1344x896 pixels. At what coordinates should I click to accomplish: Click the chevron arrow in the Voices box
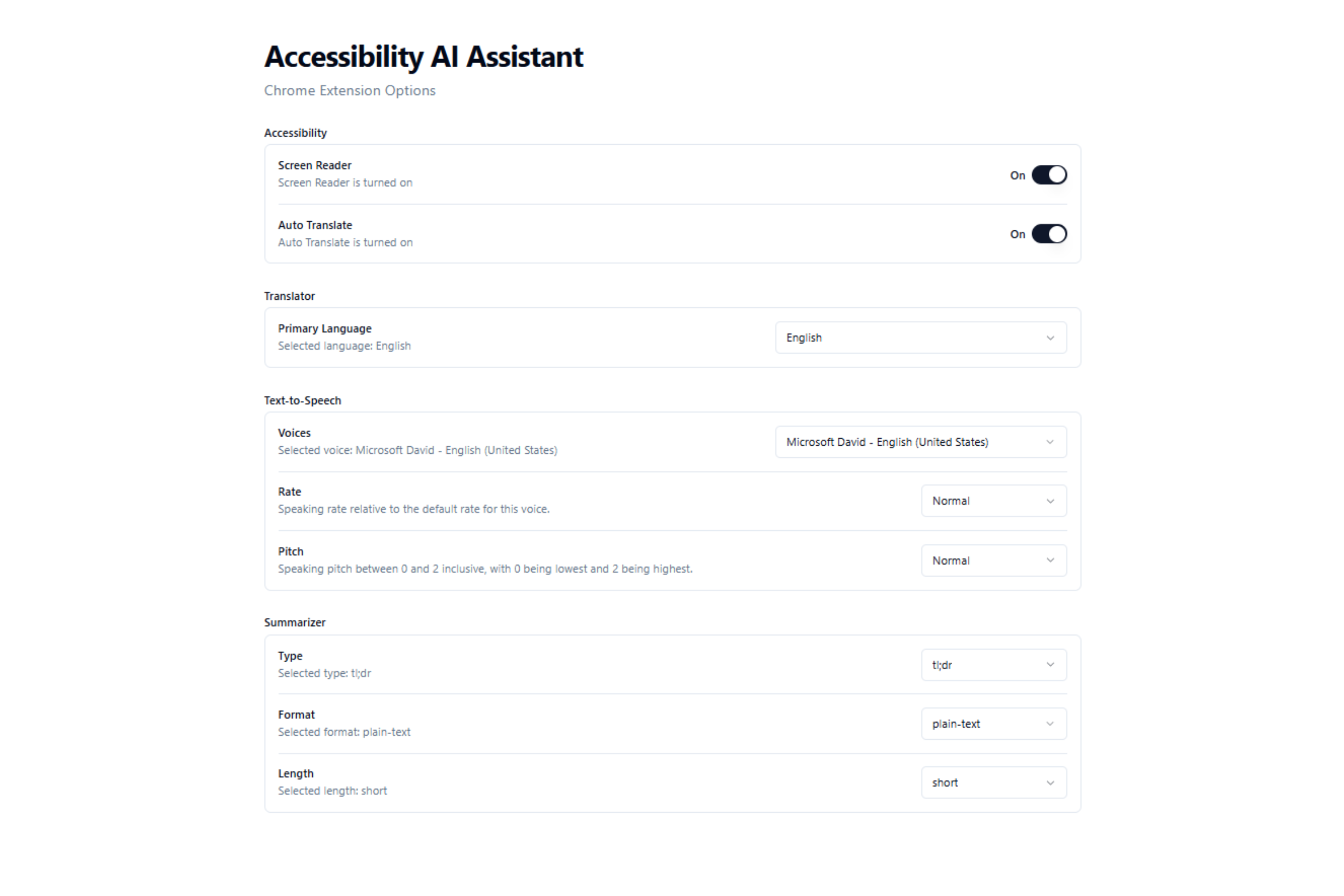click(x=1050, y=442)
